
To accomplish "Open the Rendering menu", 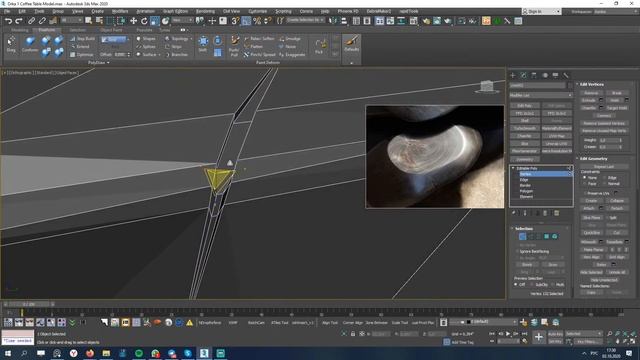I will click(x=205, y=11).
